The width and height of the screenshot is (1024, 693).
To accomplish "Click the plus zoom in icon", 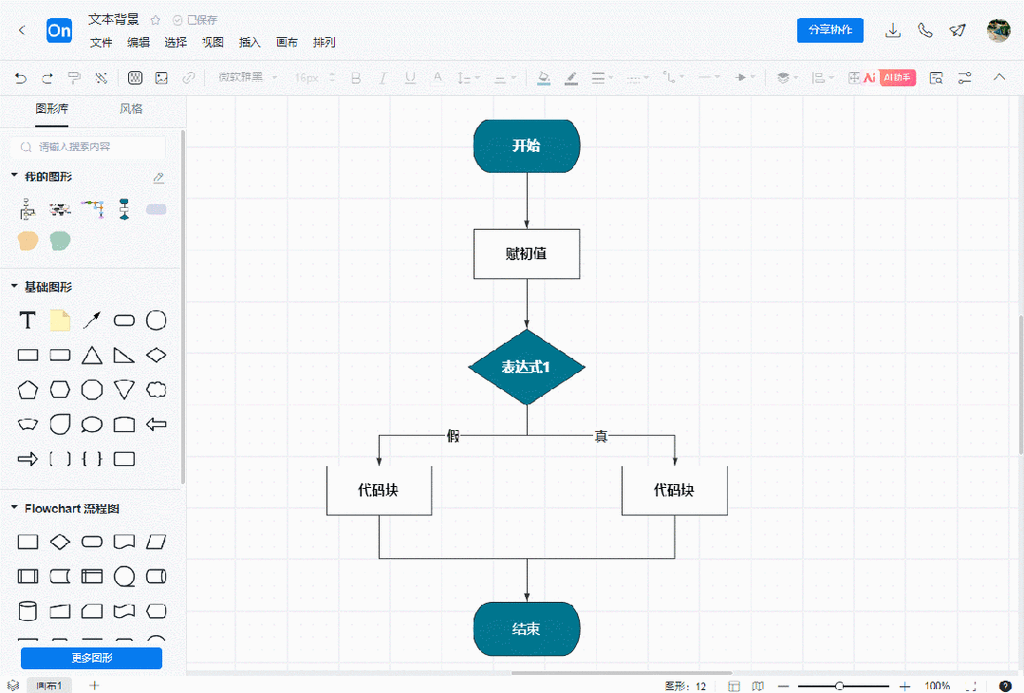I will [x=904, y=686].
